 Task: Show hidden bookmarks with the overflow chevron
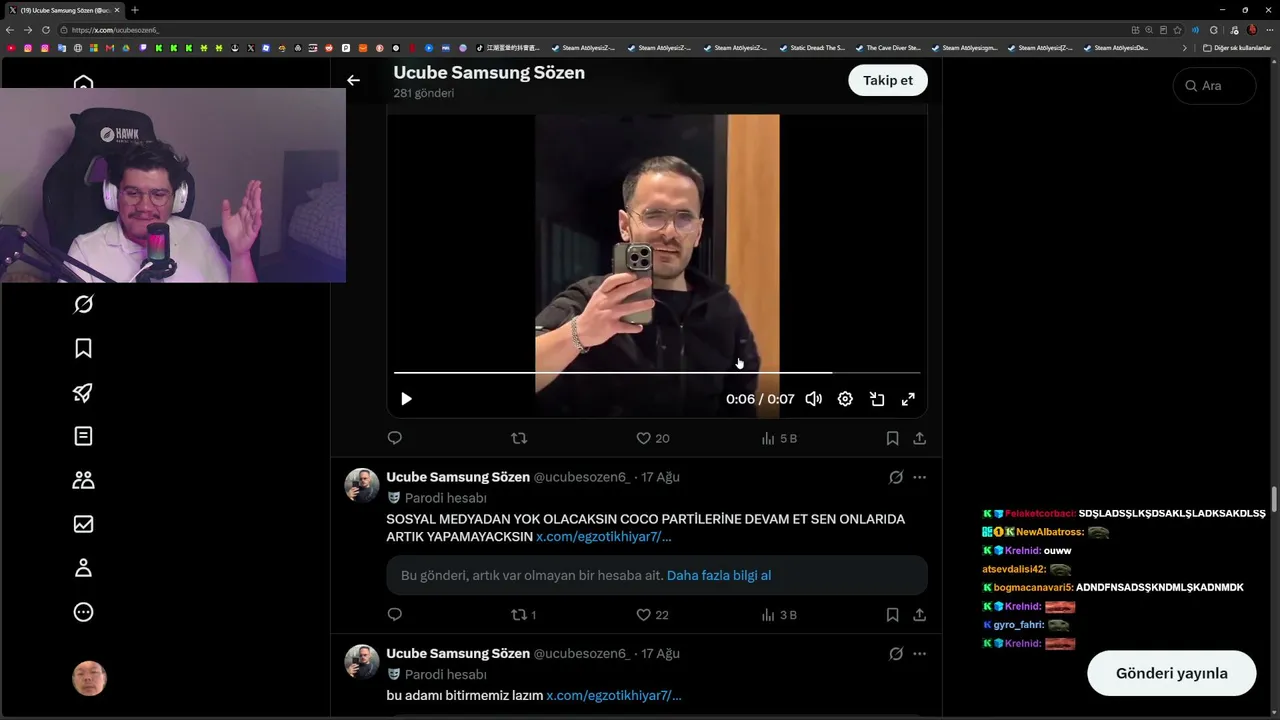tap(1185, 48)
